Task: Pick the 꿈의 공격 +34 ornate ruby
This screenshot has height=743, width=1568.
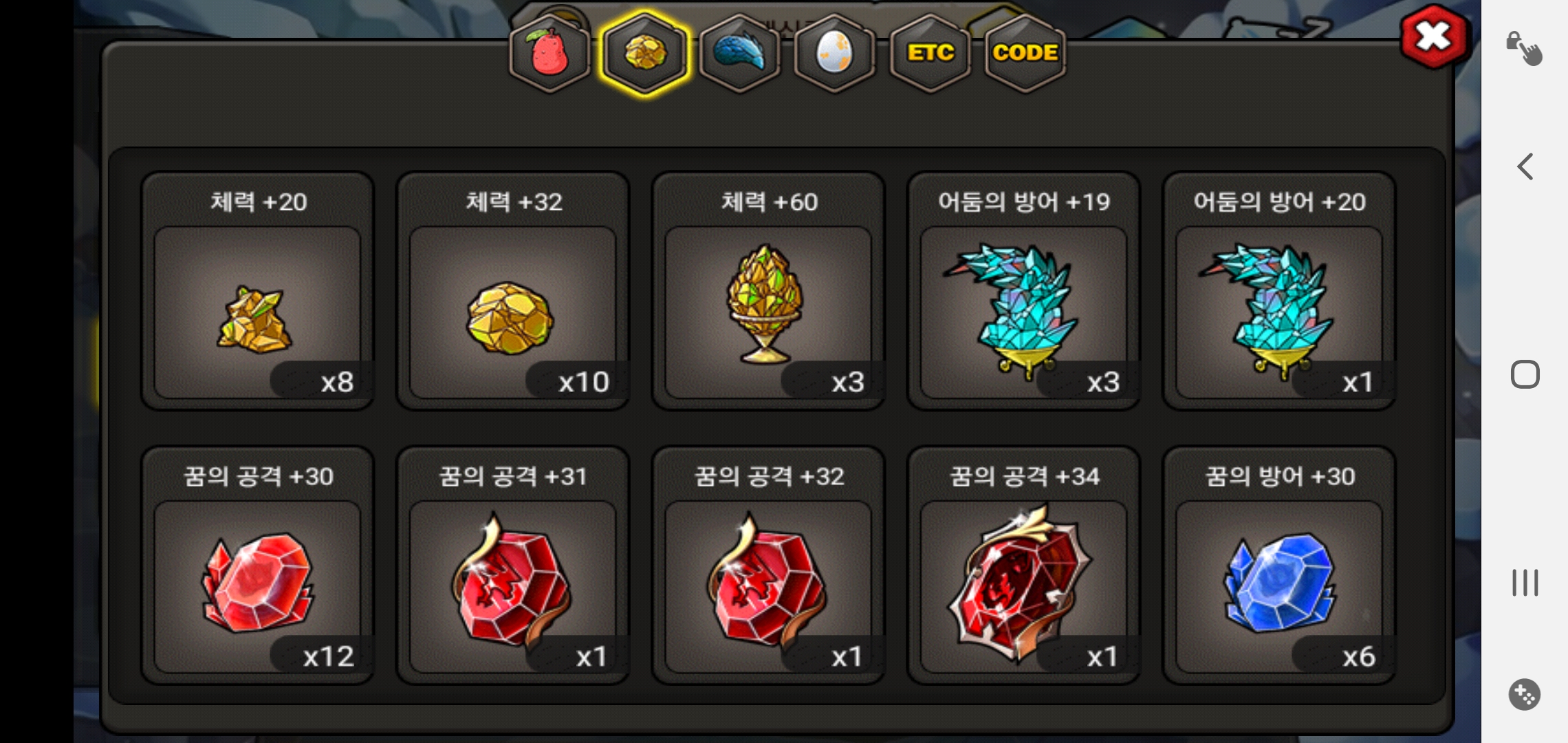Action: pyautogui.click(x=1024, y=565)
